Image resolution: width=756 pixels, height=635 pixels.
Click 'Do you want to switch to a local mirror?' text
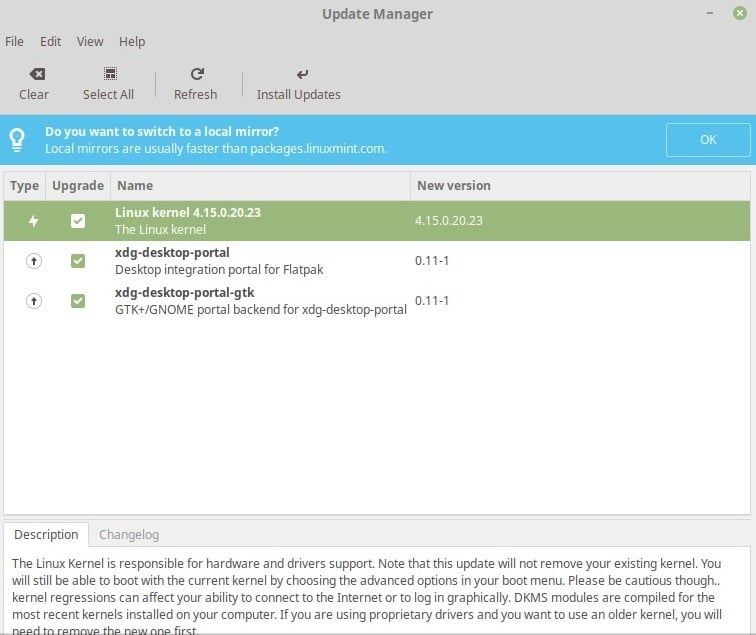[162, 132]
